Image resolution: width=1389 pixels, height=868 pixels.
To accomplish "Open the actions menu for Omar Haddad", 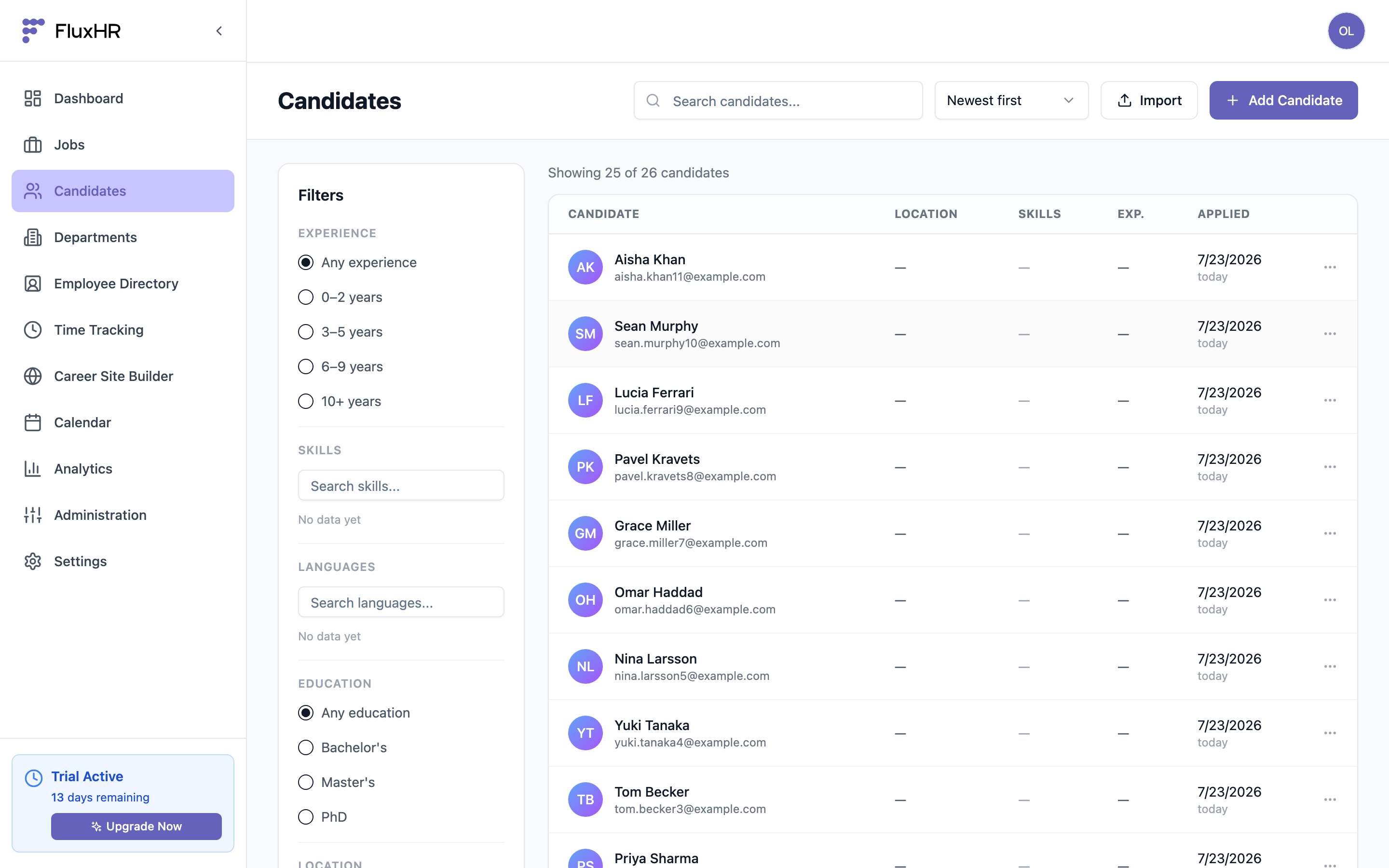I will 1330,600.
